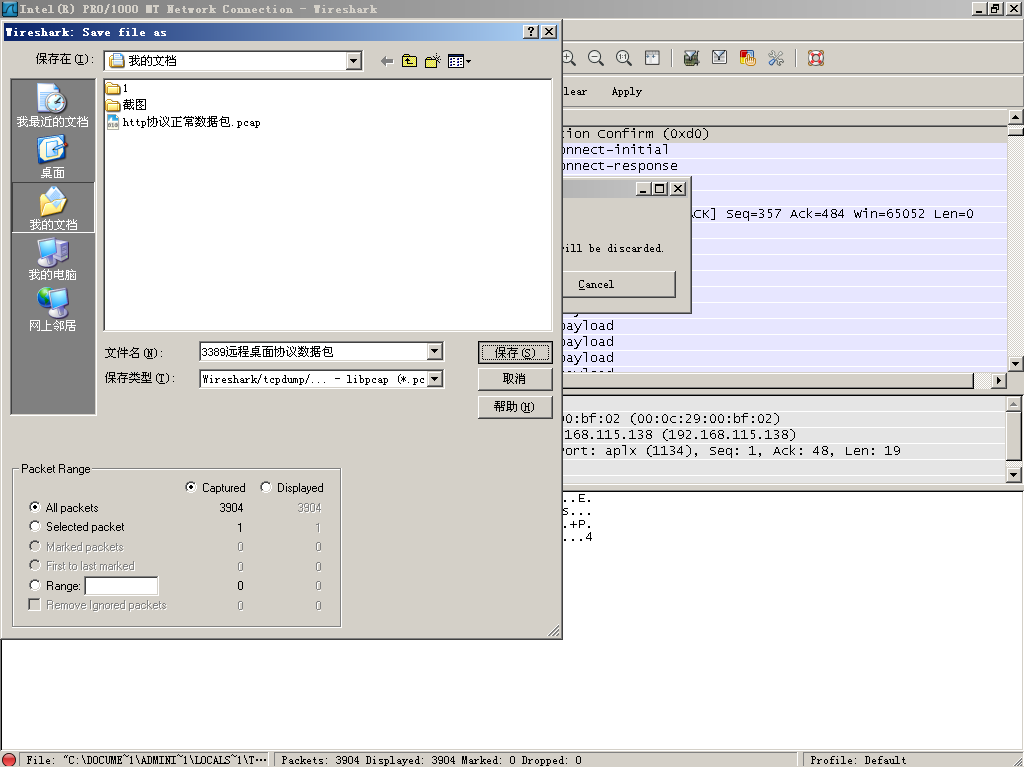1024x768 pixels.
Task: Expand the 保存在 location dropdown
Action: point(353,61)
